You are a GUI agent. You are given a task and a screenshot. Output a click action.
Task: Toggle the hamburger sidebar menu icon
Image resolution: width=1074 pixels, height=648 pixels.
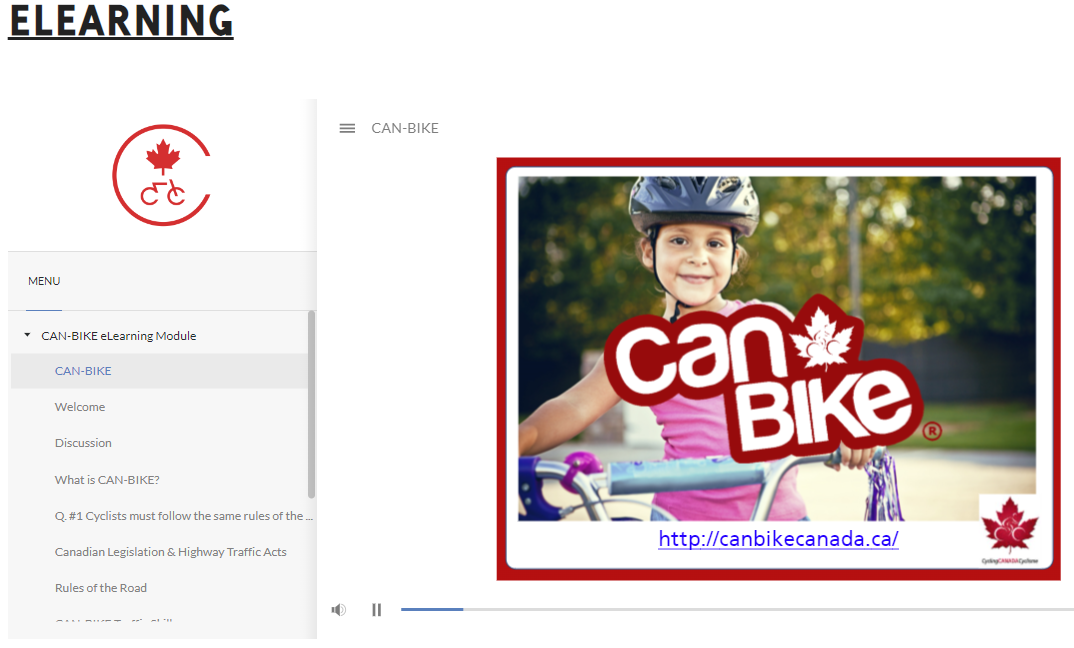point(347,128)
